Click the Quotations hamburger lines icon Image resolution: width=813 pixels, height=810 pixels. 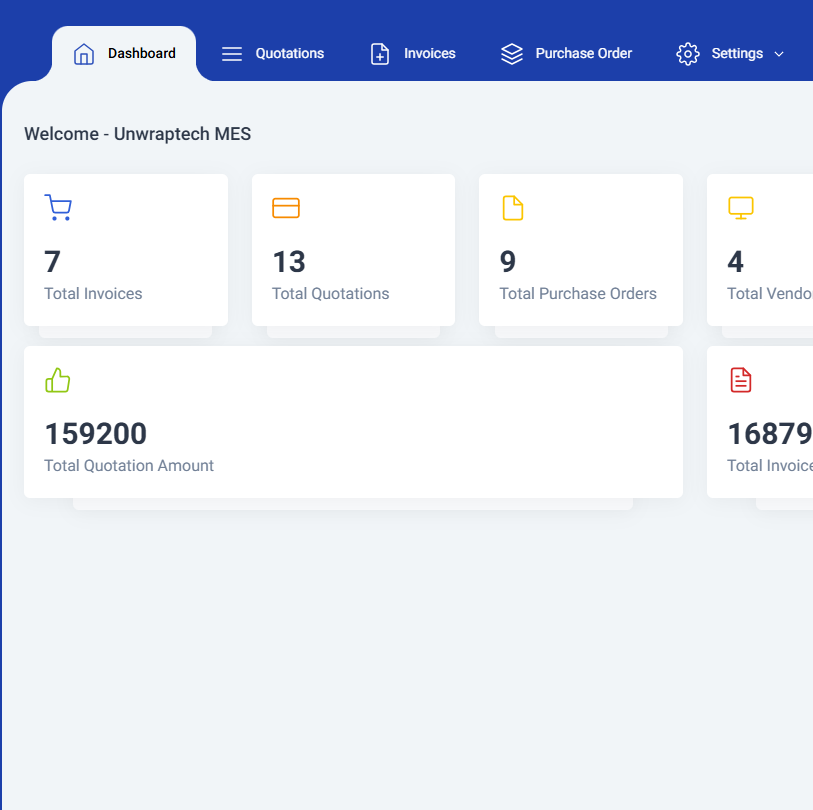[232, 54]
